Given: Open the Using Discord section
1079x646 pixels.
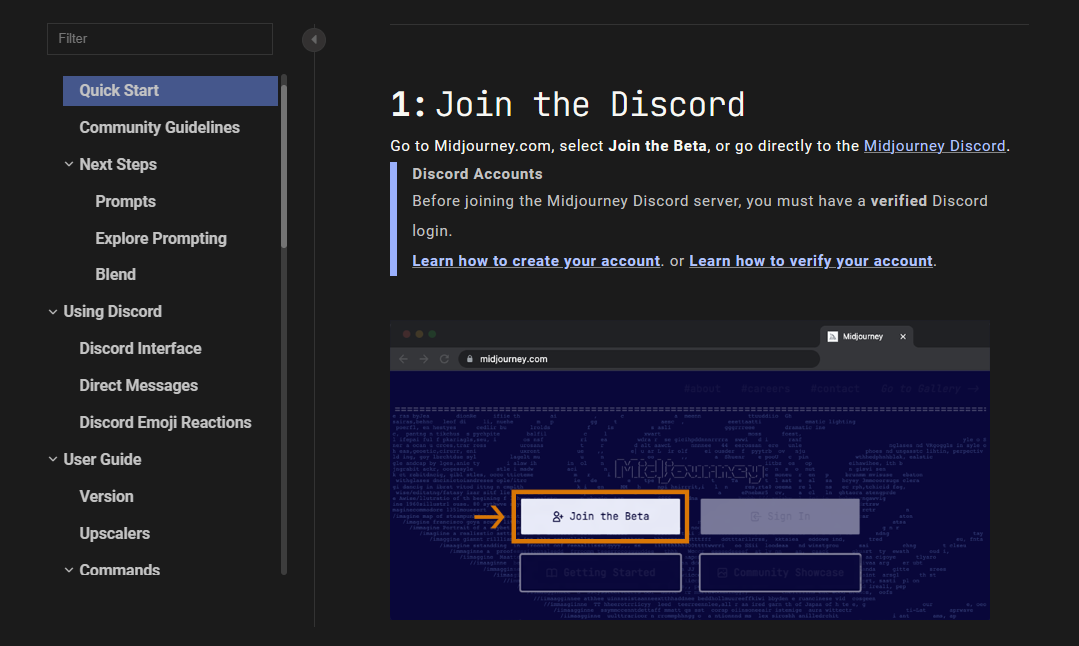Looking at the screenshot, I should (x=113, y=312).
